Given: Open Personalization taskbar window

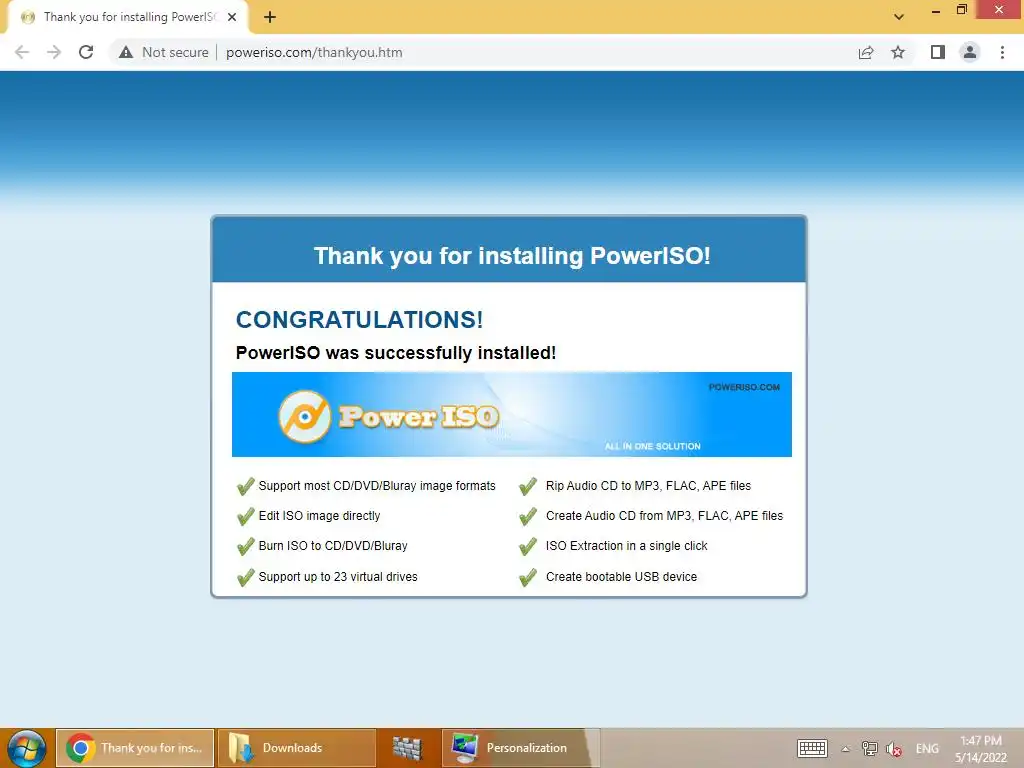Looking at the screenshot, I should click(x=520, y=748).
